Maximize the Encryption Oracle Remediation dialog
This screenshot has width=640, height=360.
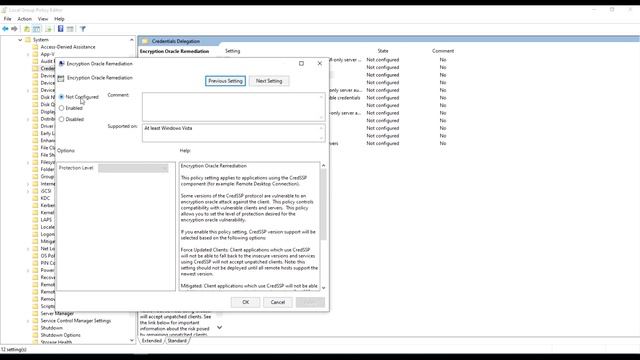(301, 63)
